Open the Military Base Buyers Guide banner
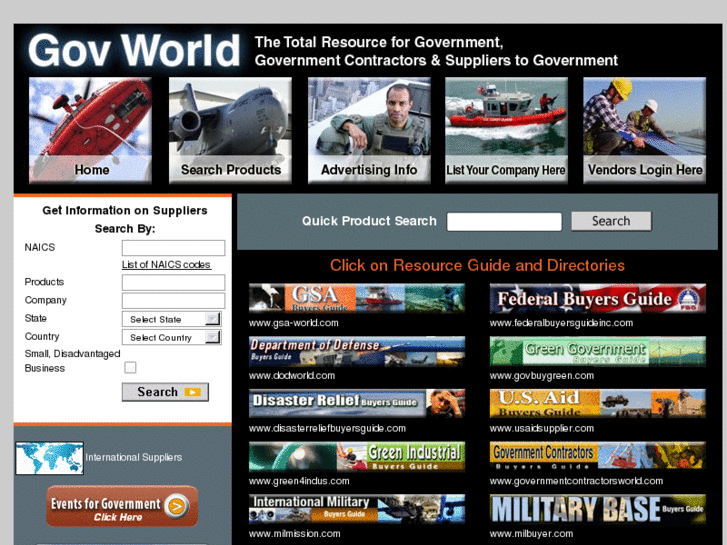The height and width of the screenshot is (545, 727). click(598, 509)
